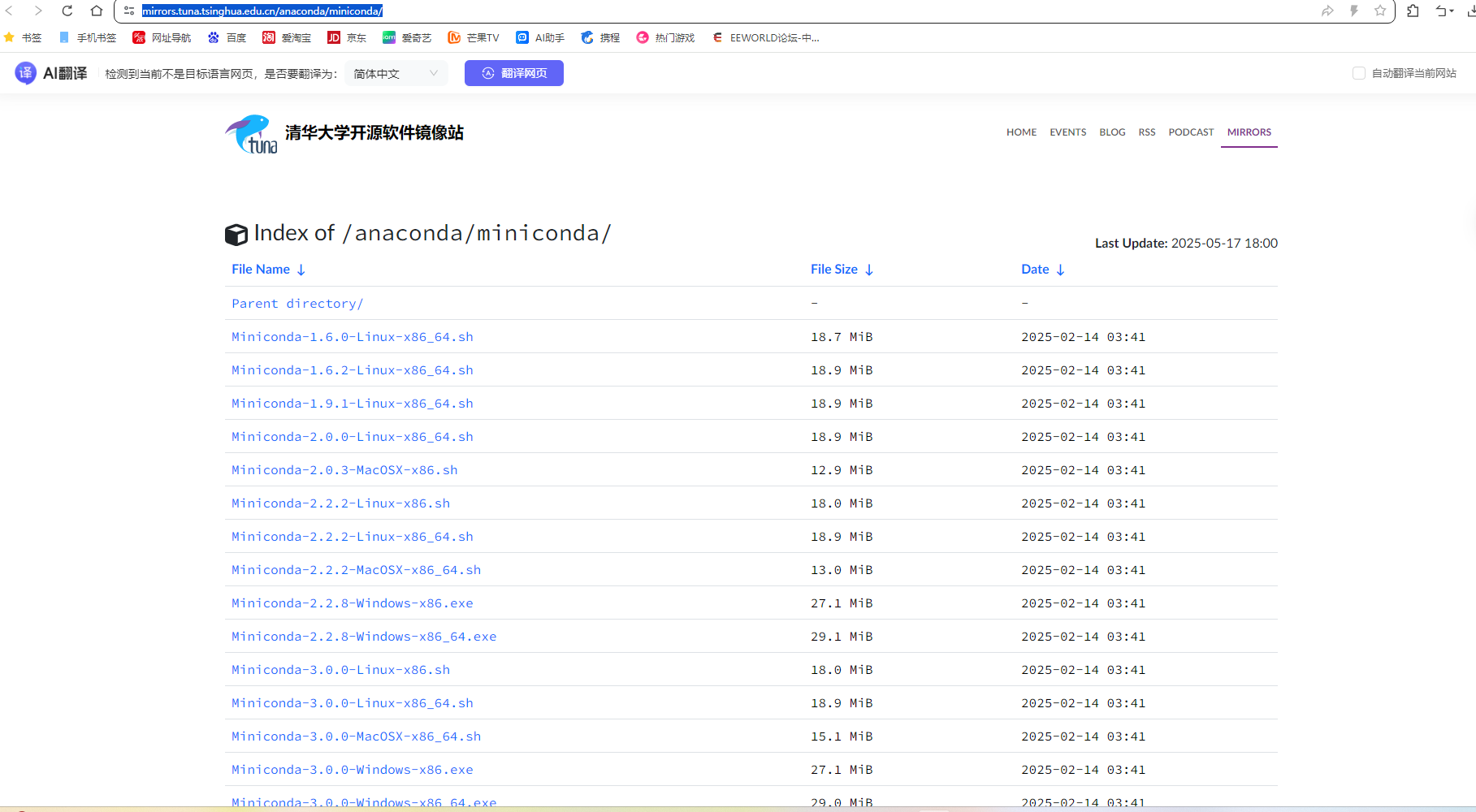Download Miniconda-3.0.0-Linux-x86_64.sh

353,703
